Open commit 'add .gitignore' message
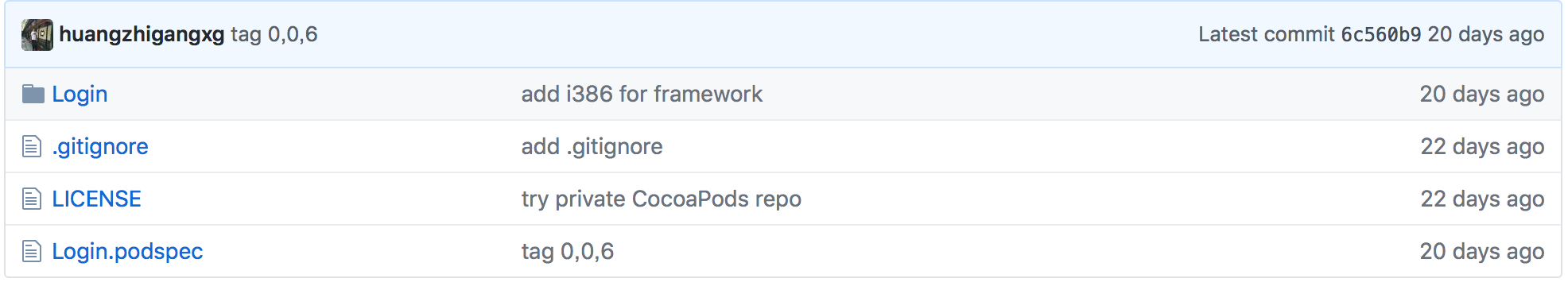Viewport: 1568px width, 286px height. pyautogui.click(x=592, y=146)
